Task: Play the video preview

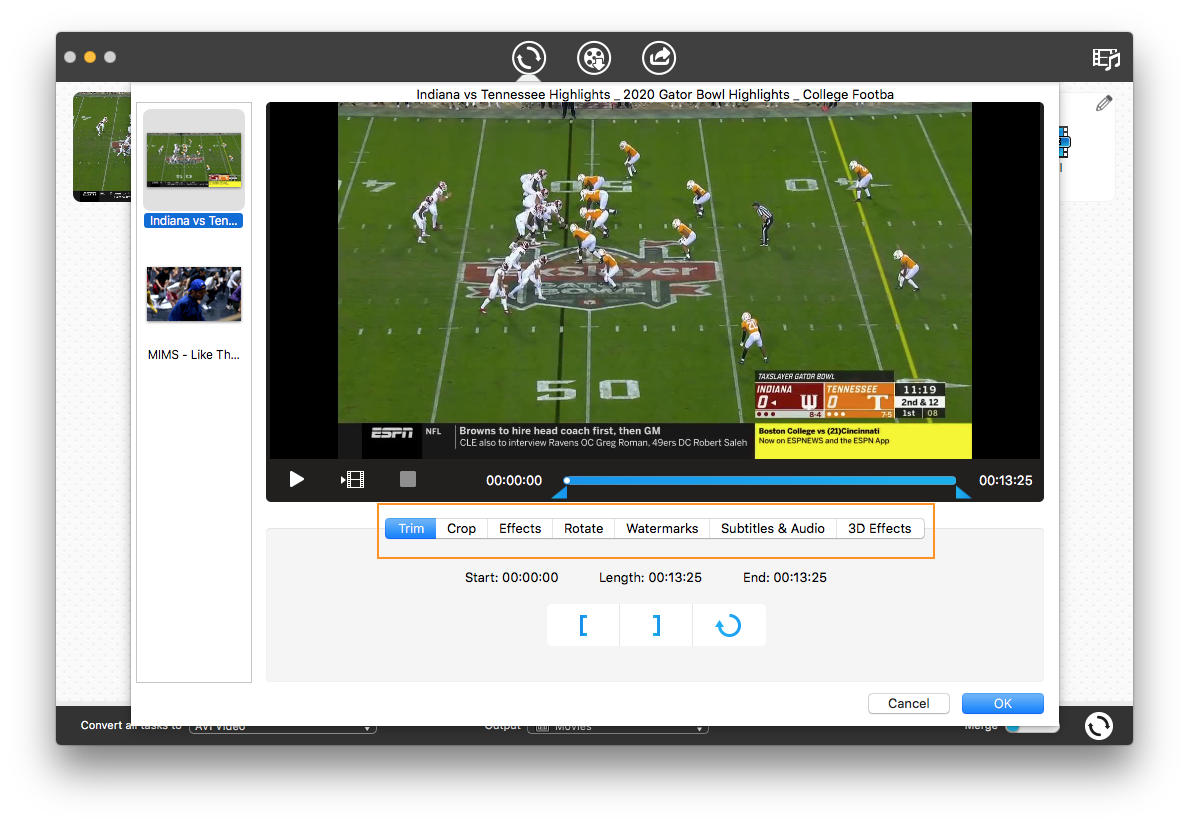Action: pyautogui.click(x=296, y=479)
